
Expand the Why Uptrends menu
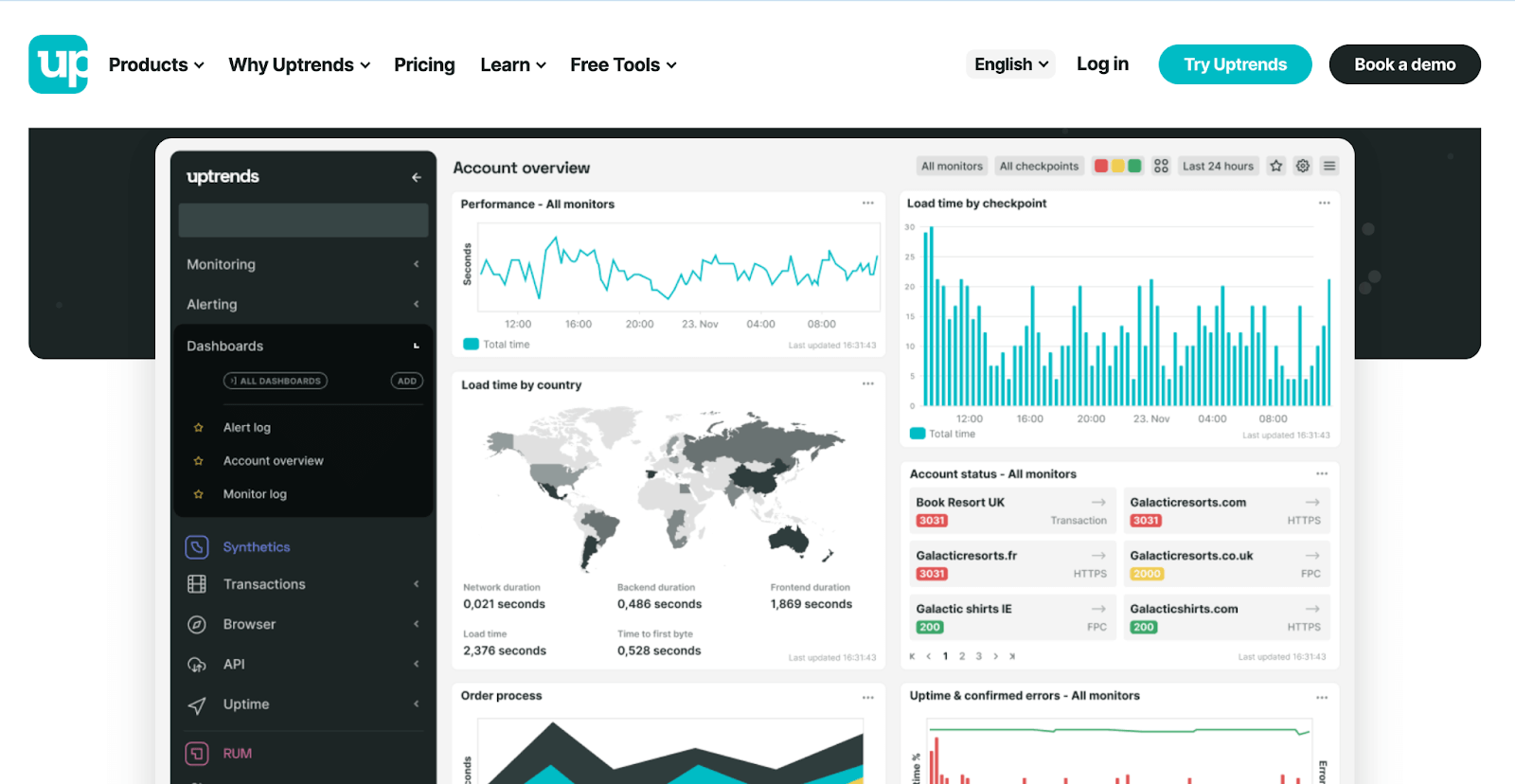tap(299, 64)
